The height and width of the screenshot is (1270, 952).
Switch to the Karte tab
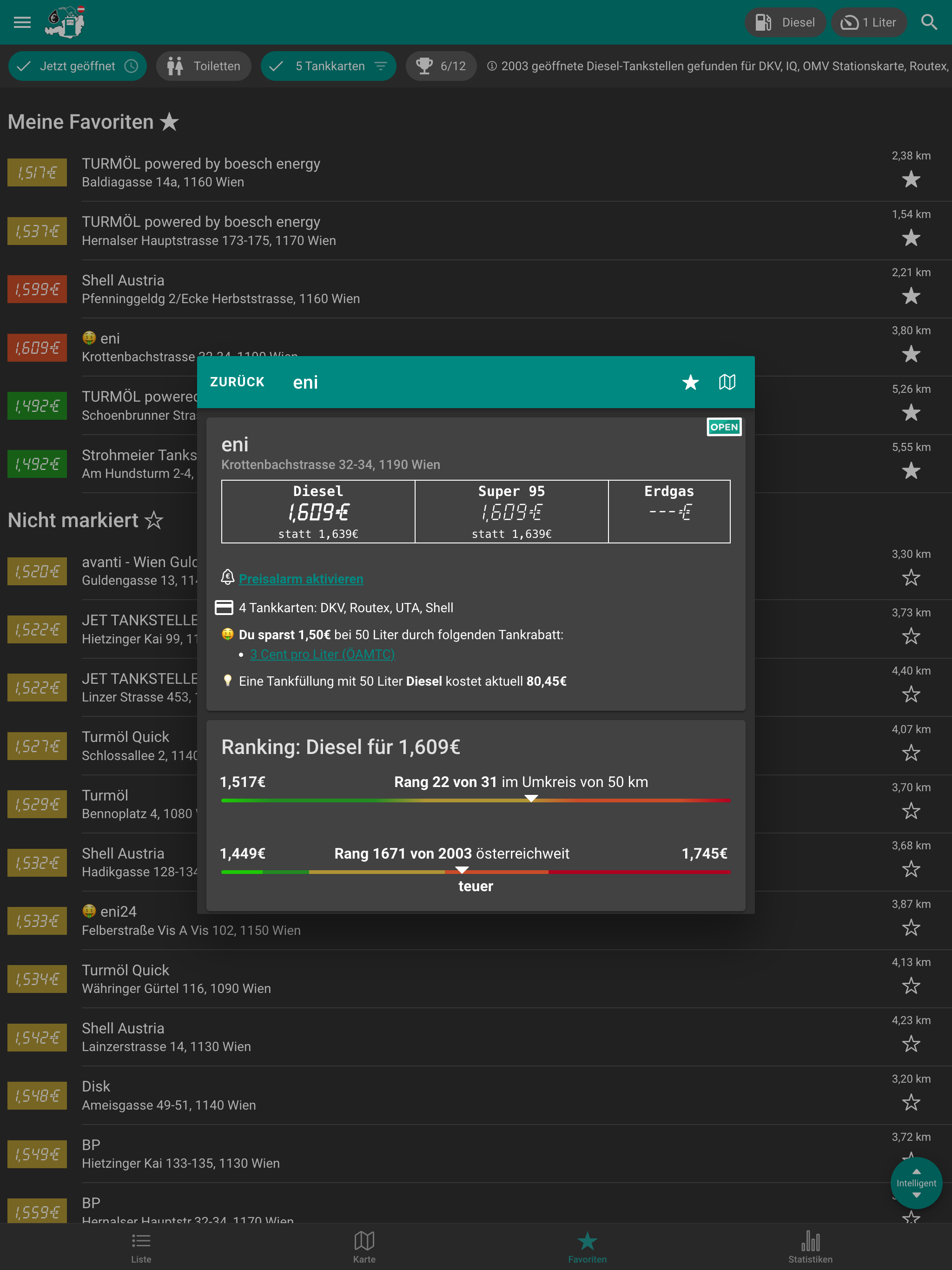(364, 1247)
